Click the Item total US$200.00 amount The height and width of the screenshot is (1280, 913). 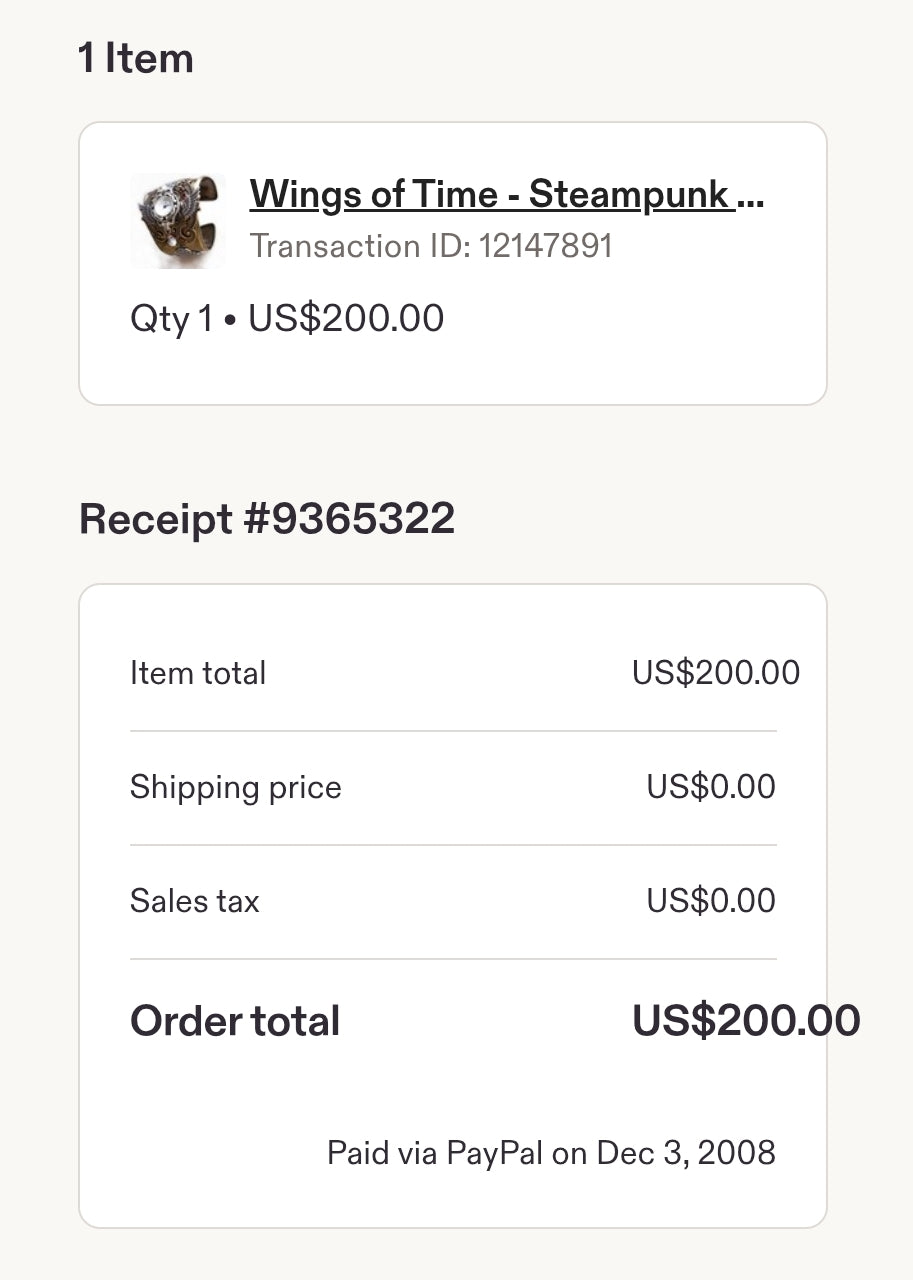click(716, 673)
